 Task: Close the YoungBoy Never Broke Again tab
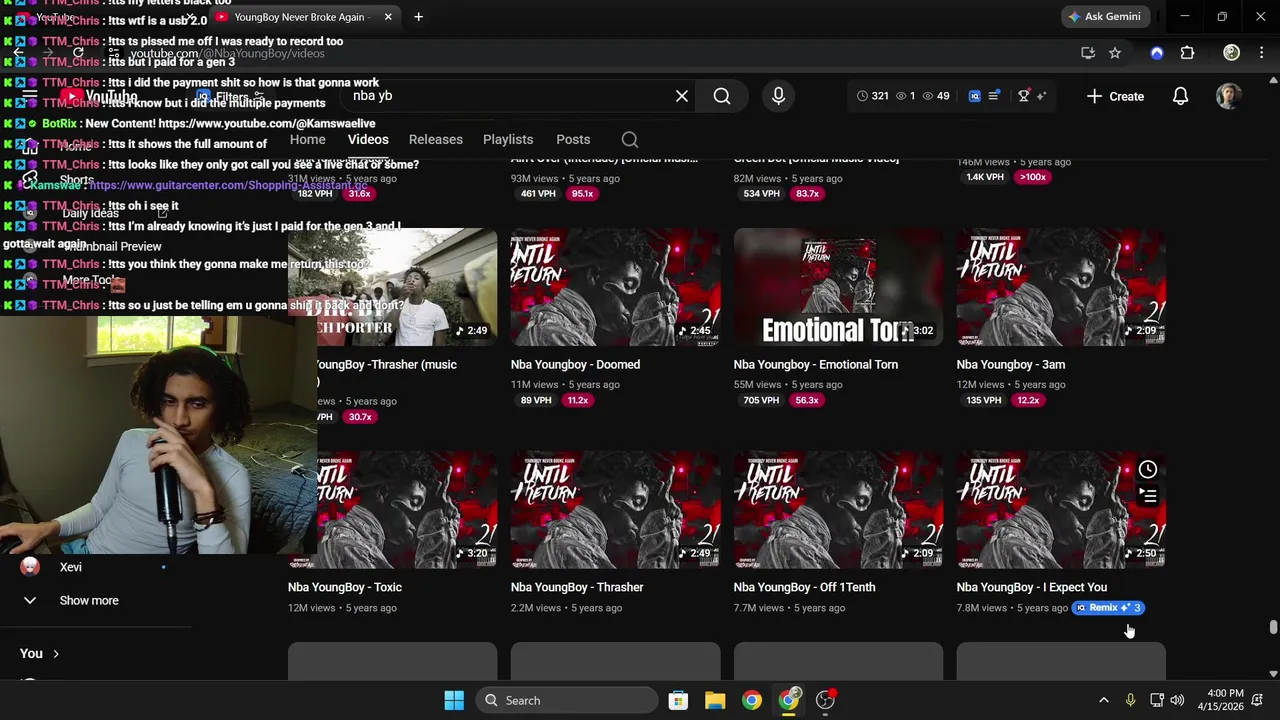pyautogui.click(x=388, y=17)
